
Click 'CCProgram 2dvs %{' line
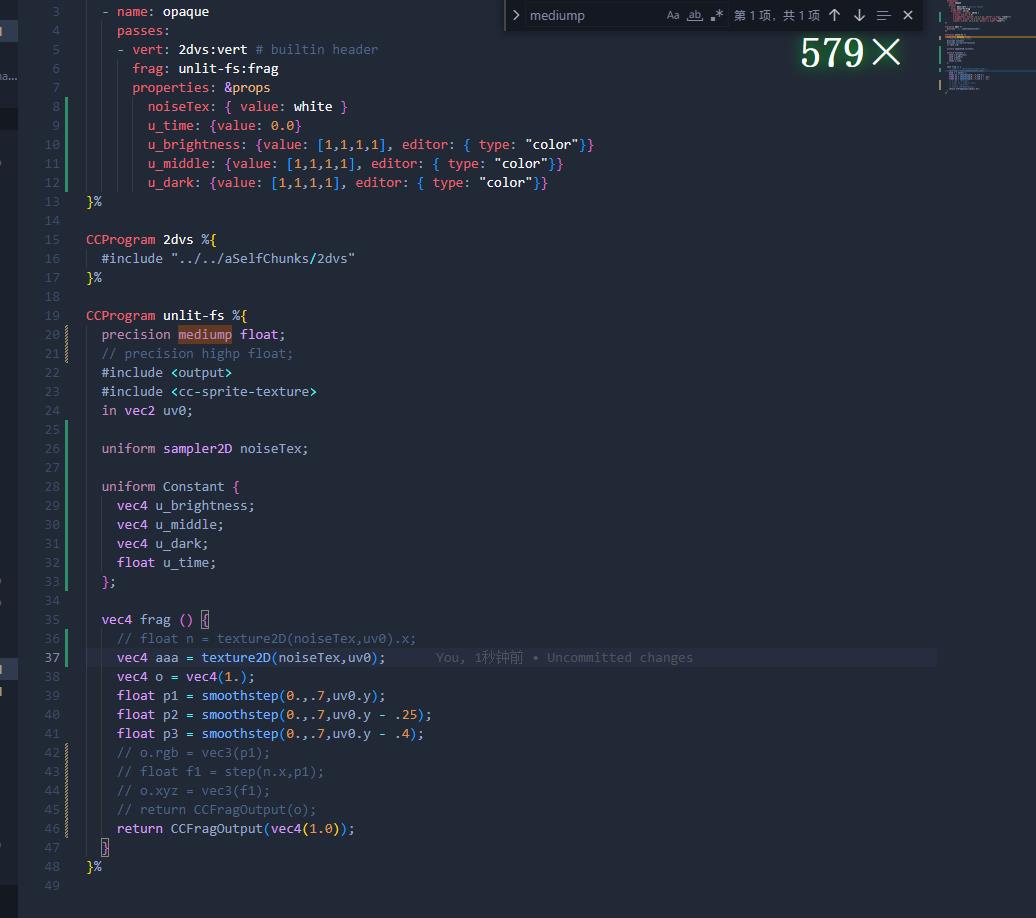(x=151, y=239)
